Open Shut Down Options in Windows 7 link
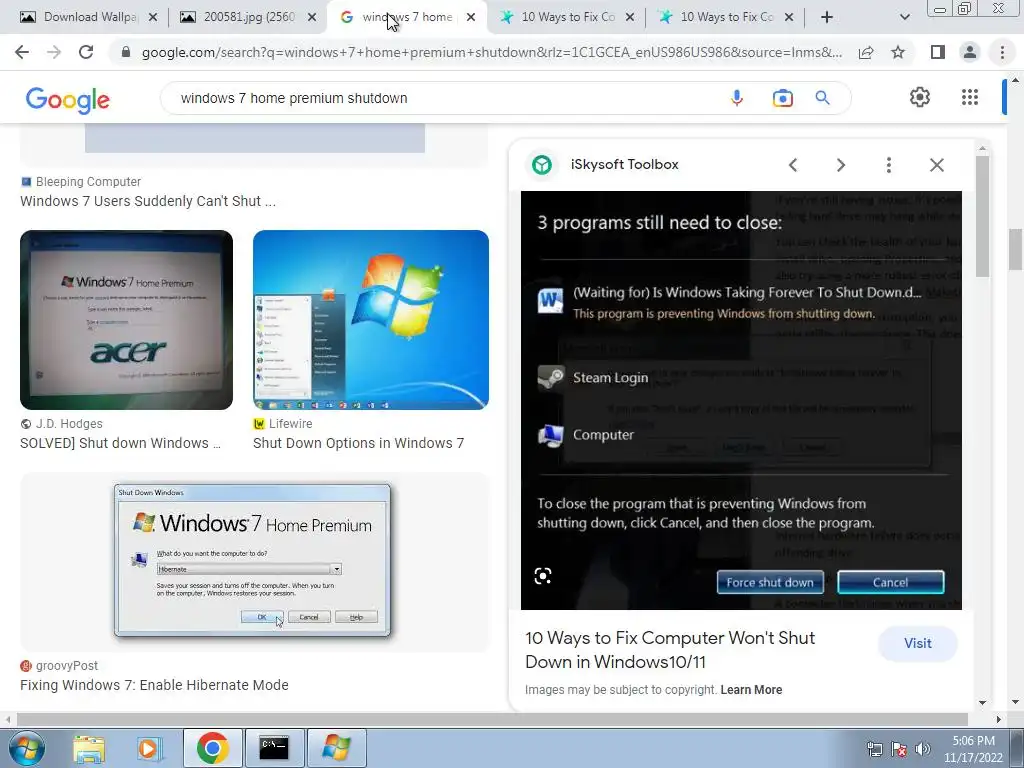 359,443
